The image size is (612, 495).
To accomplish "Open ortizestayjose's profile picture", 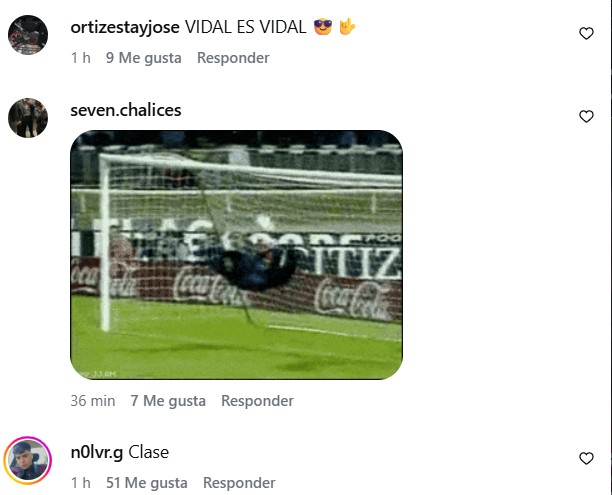I will click(28, 35).
